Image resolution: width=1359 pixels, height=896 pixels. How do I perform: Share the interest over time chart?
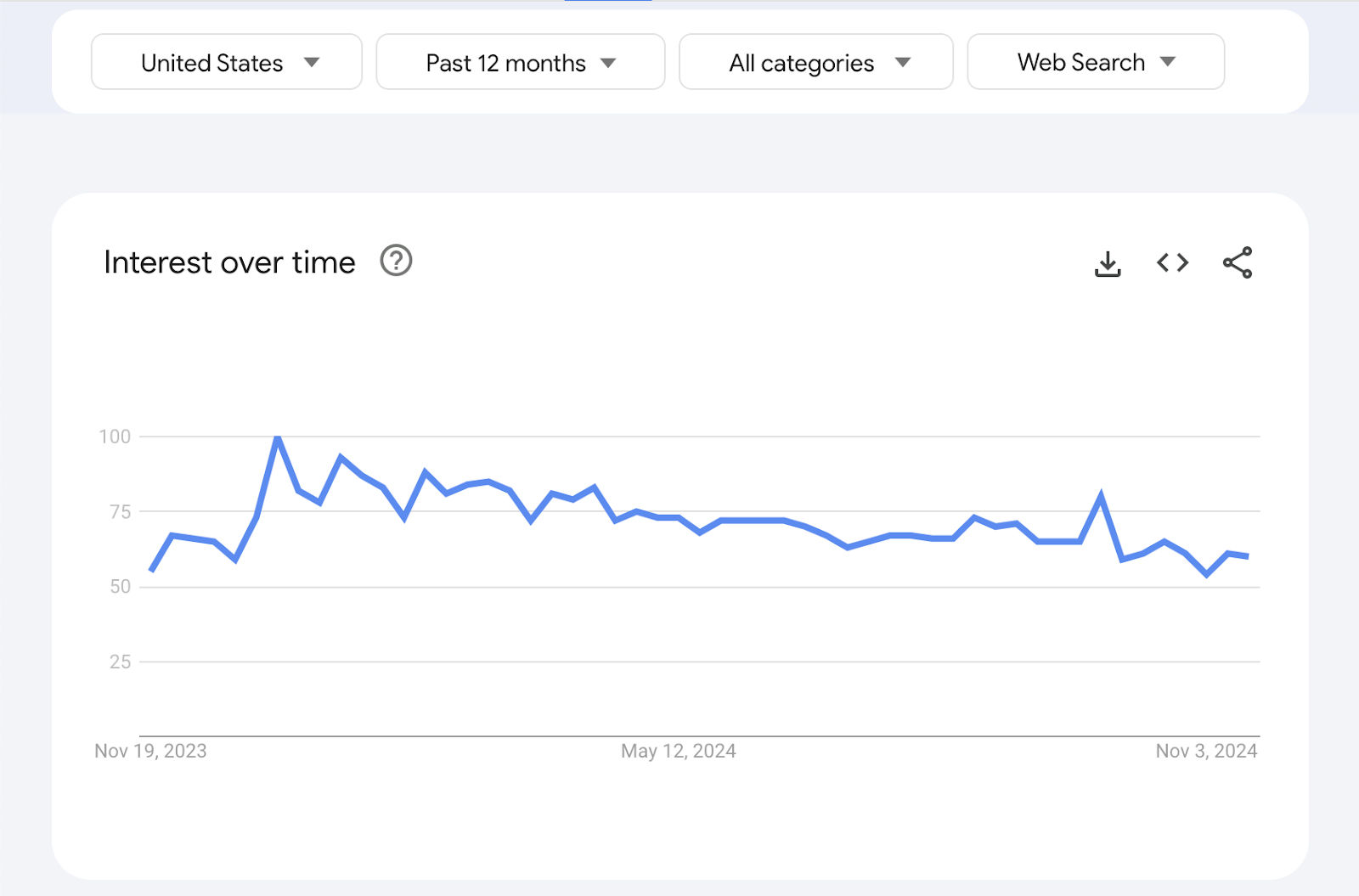pos(1238,262)
